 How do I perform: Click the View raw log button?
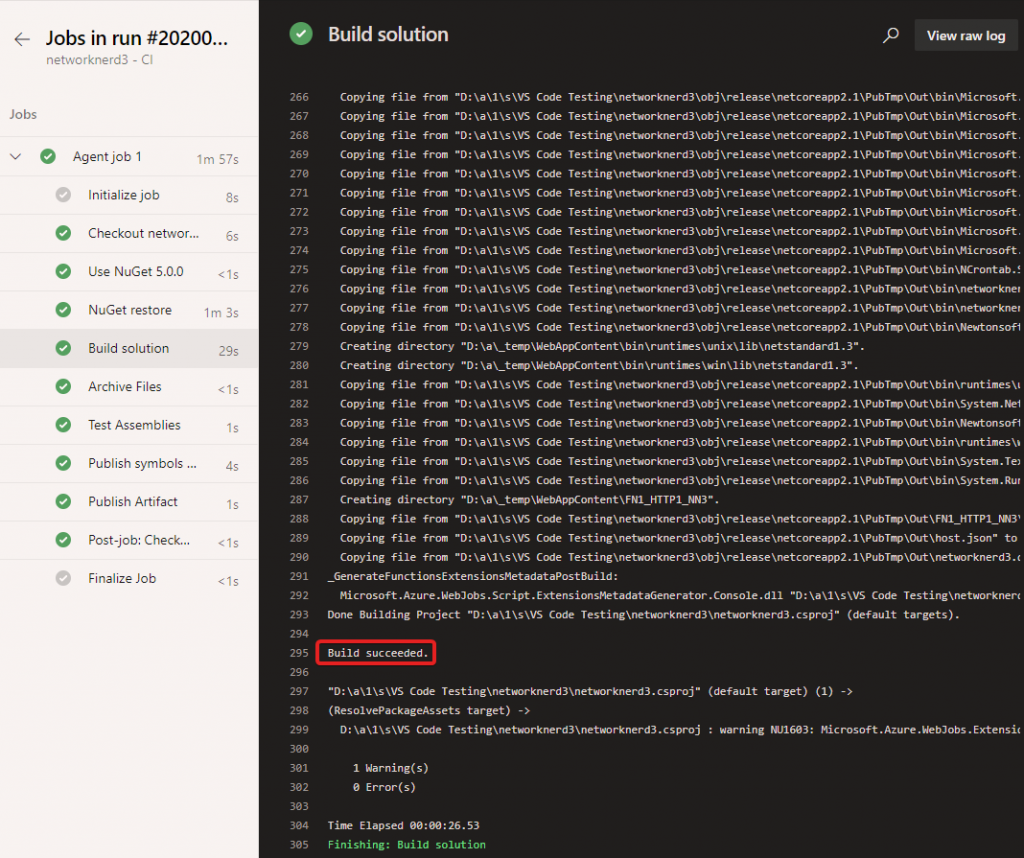(966, 36)
